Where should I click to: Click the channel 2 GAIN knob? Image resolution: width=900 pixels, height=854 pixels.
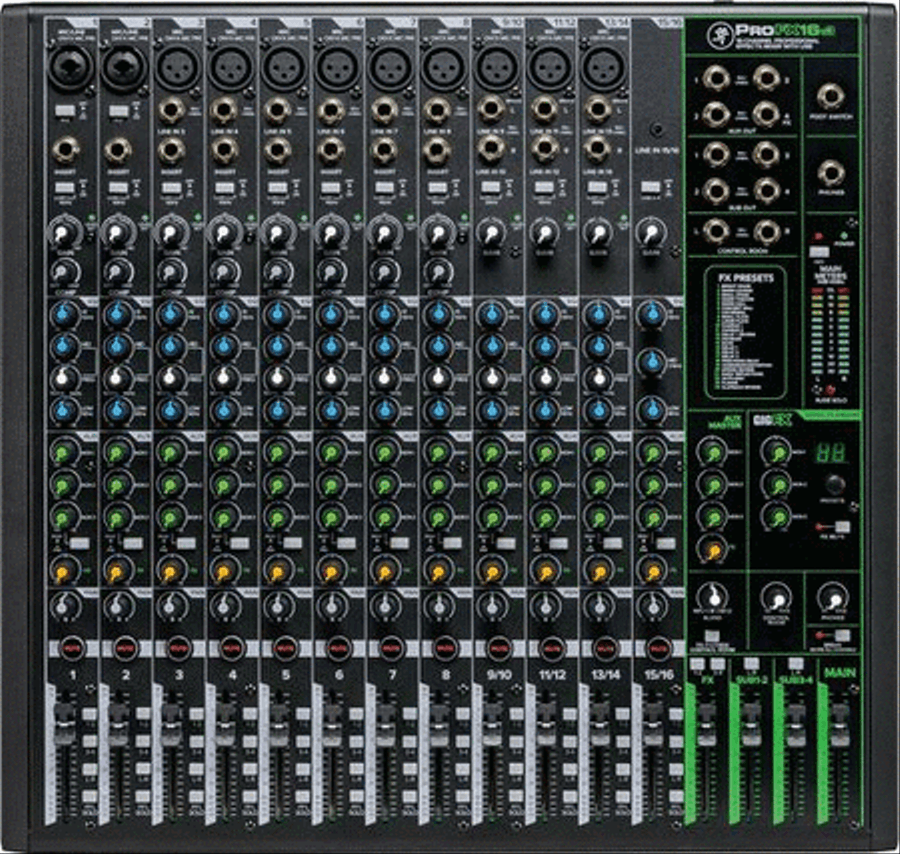(116, 234)
